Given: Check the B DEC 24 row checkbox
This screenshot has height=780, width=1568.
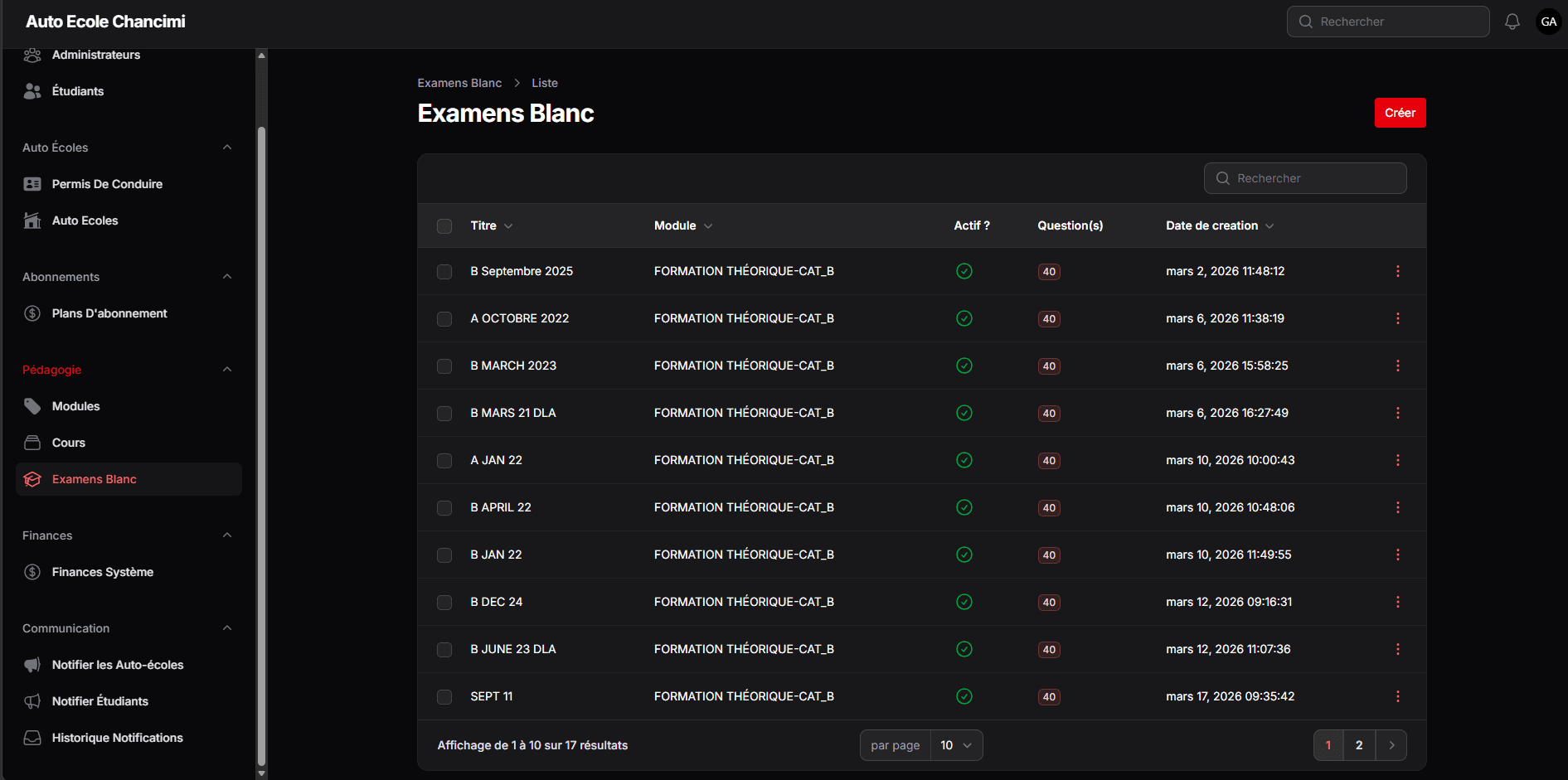Looking at the screenshot, I should point(444,603).
